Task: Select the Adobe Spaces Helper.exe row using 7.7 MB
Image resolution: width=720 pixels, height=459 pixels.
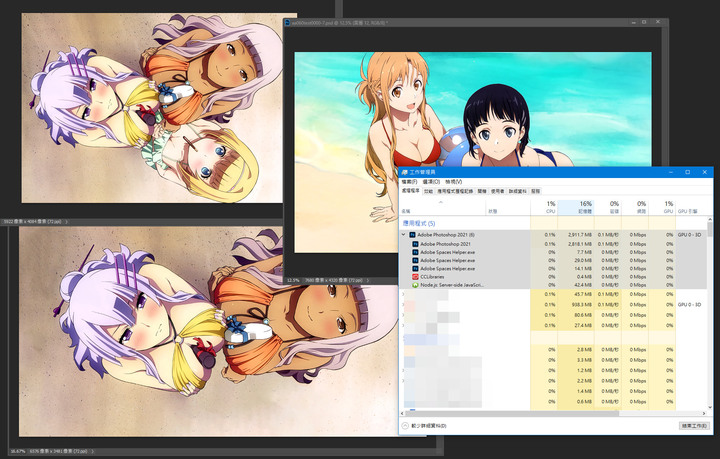Action: click(553, 252)
